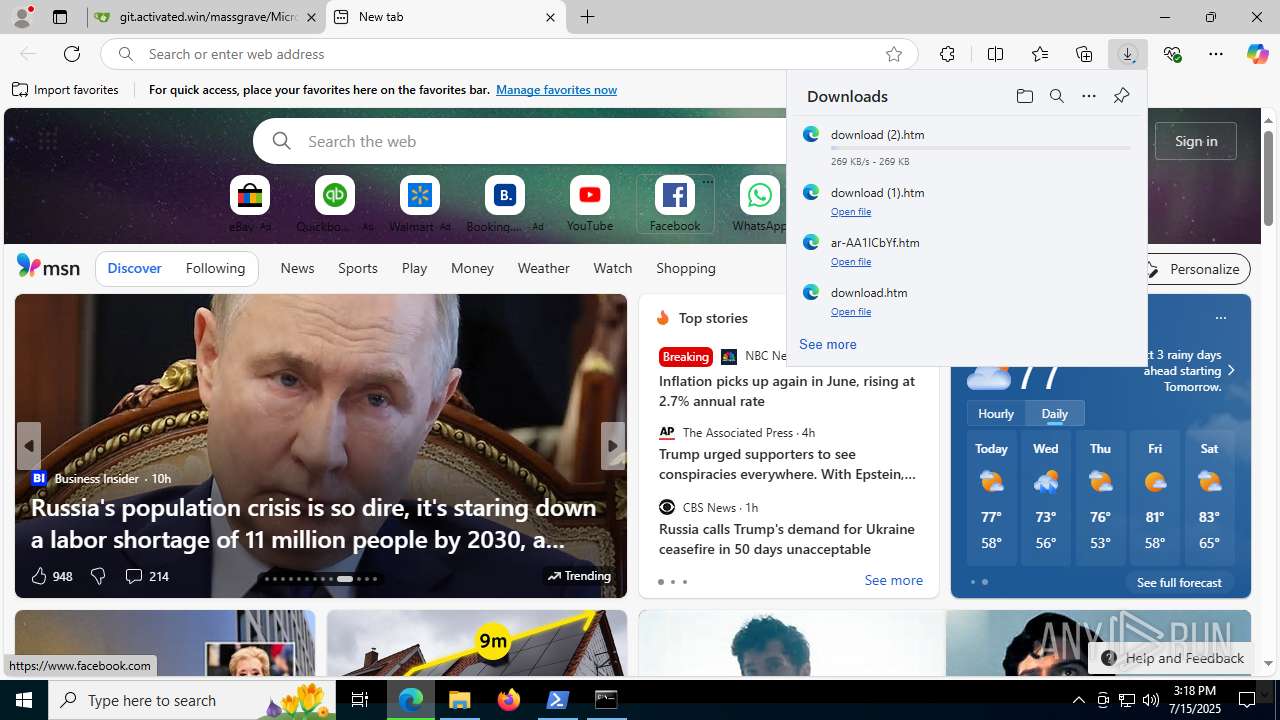Show hidden system tray icons
The height and width of the screenshot is (720, 1280).
(1078, 700)
